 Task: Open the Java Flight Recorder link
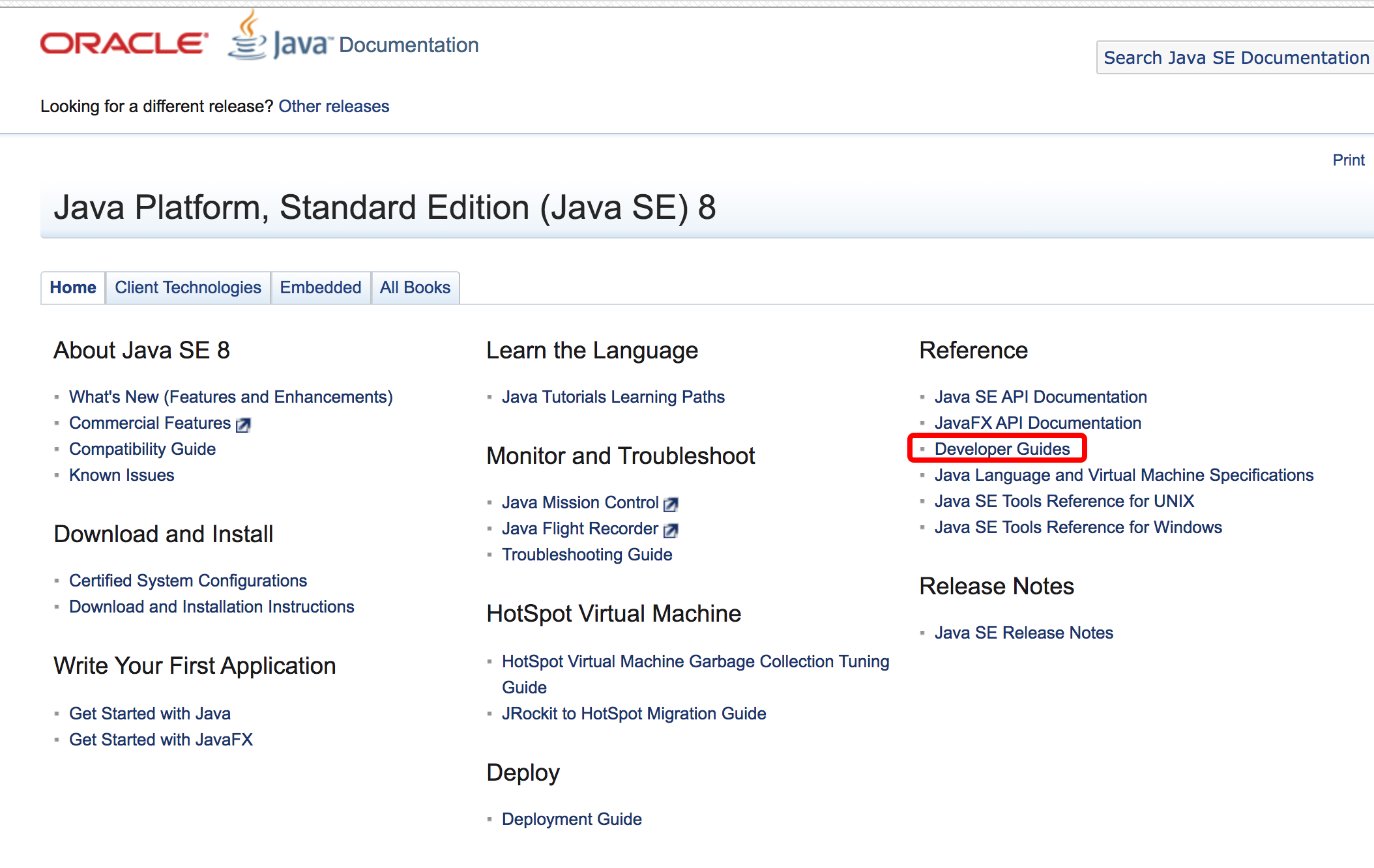click(580, 528)
